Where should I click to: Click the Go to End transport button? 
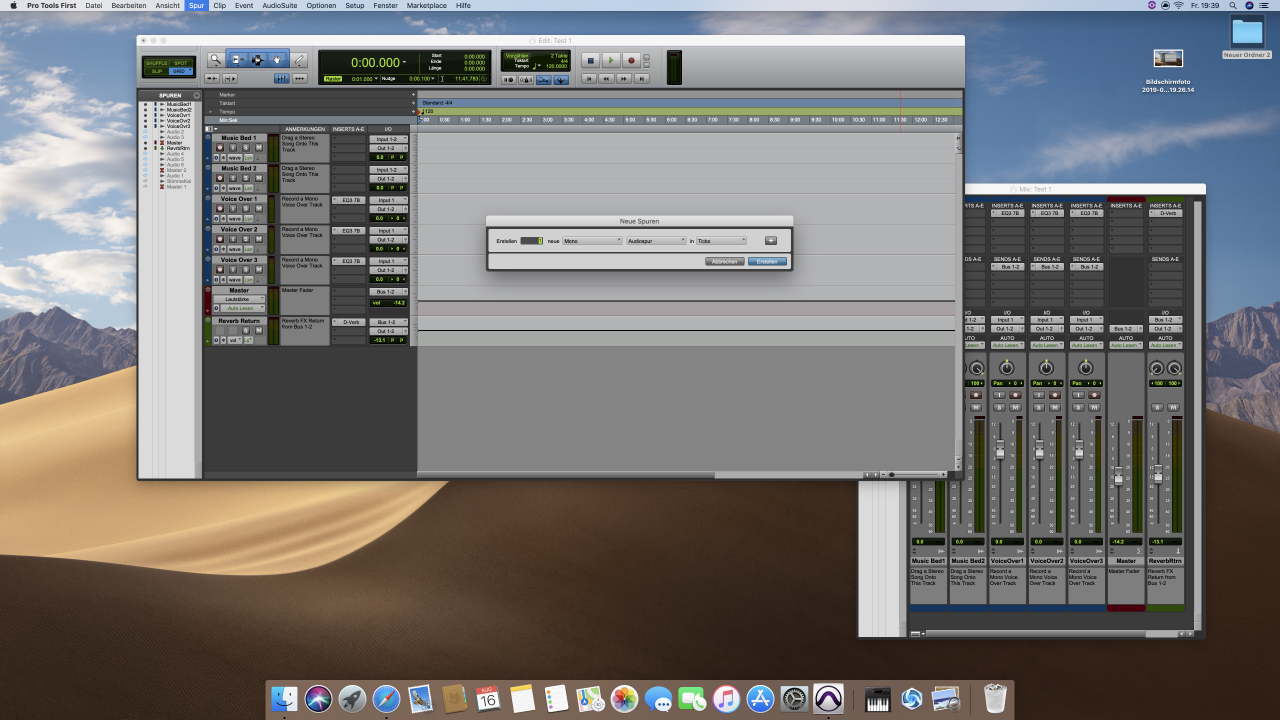[642, 78]
